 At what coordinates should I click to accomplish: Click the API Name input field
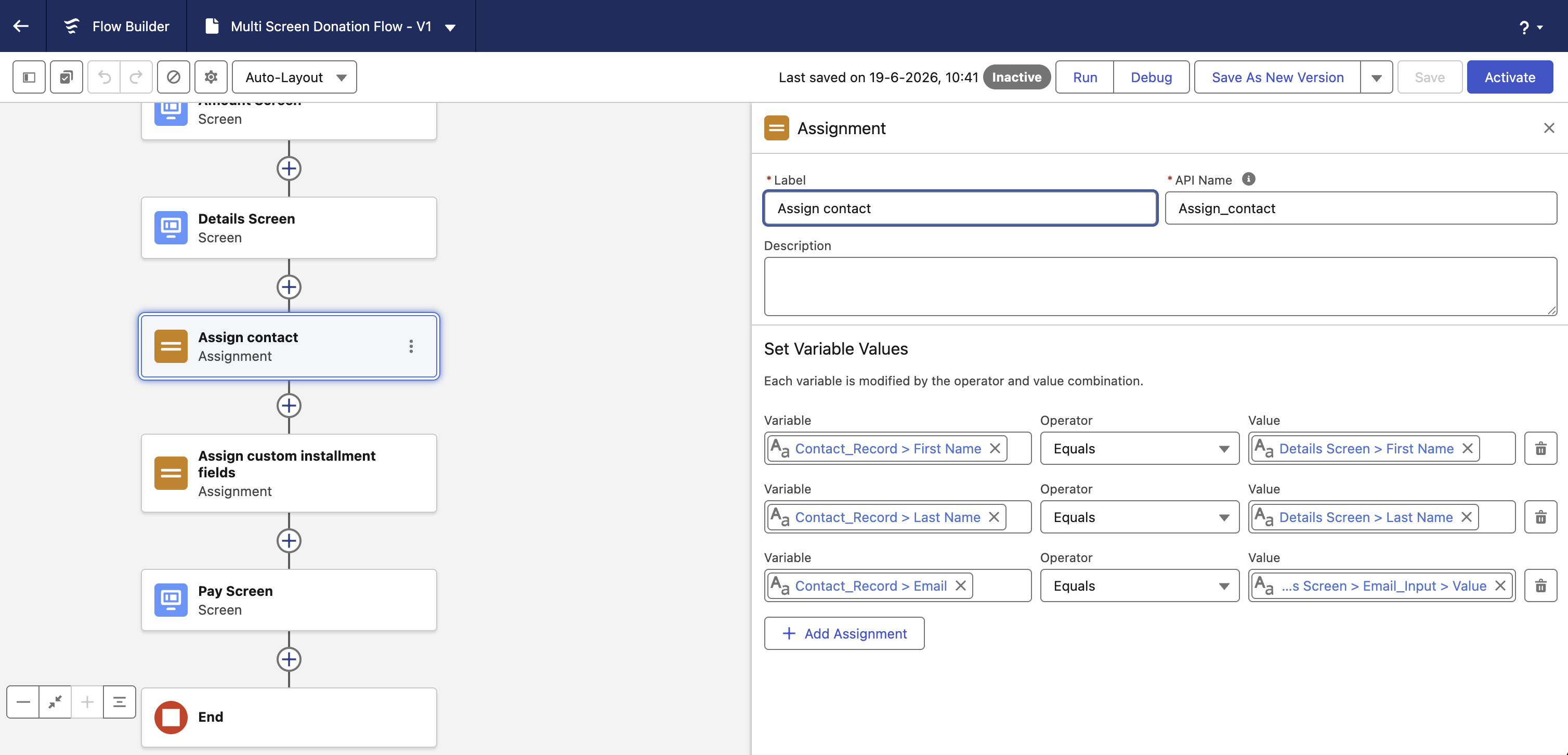1361,208
